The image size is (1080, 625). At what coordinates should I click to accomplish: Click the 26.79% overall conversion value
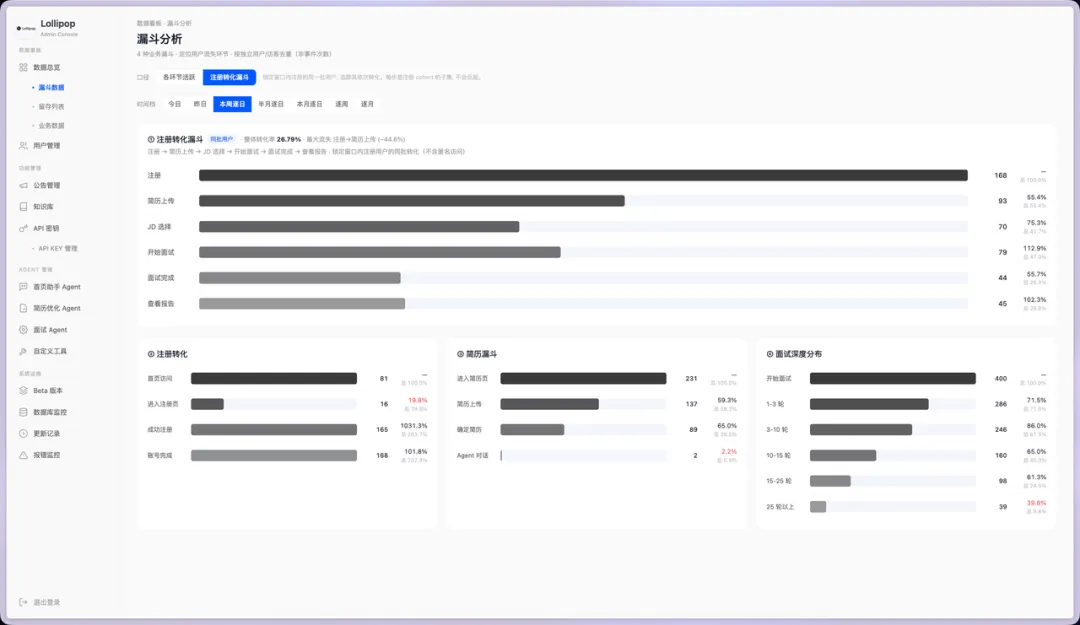289,139
